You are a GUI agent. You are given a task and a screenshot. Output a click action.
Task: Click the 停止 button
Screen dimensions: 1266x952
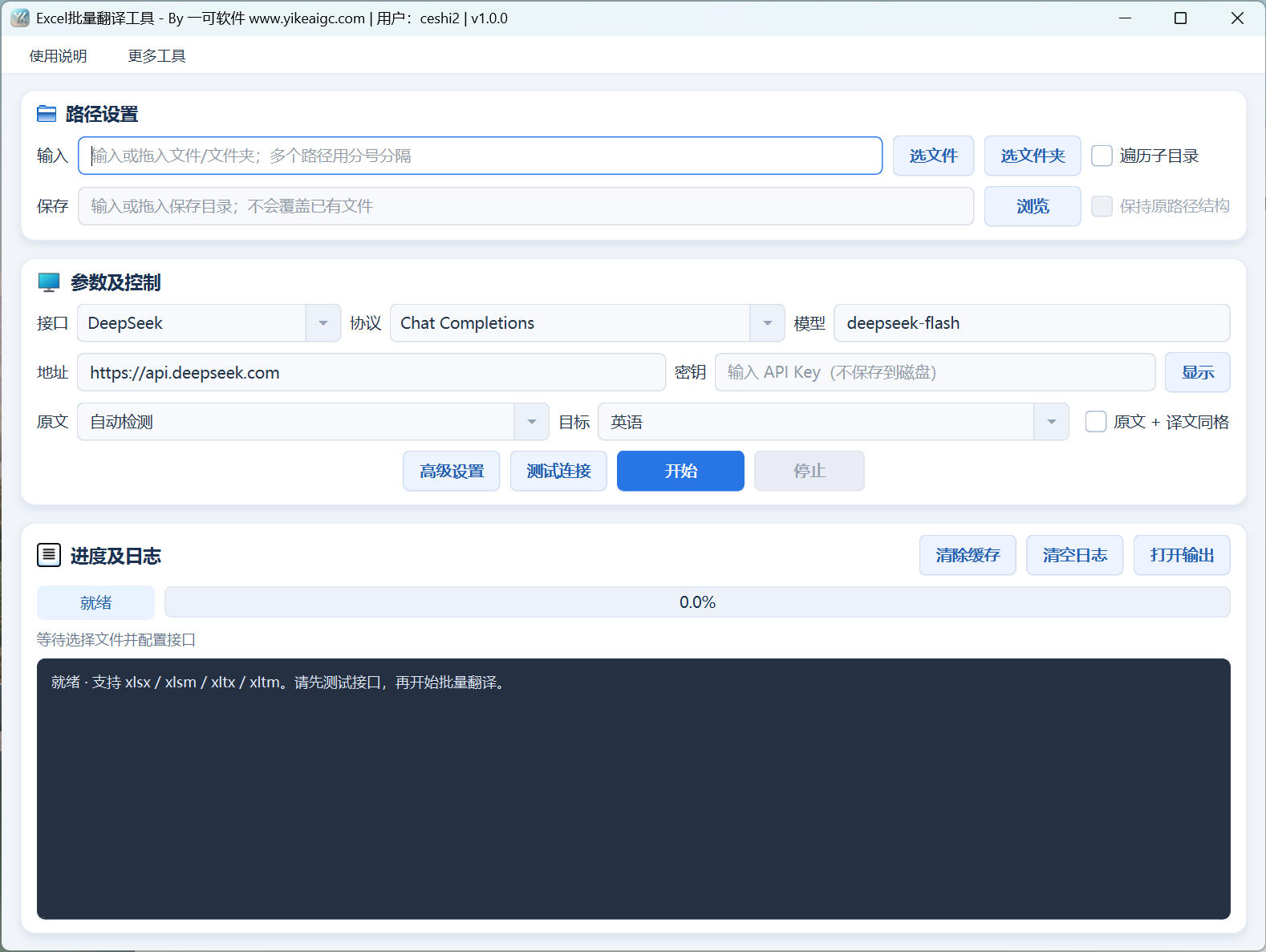point(810,471)
